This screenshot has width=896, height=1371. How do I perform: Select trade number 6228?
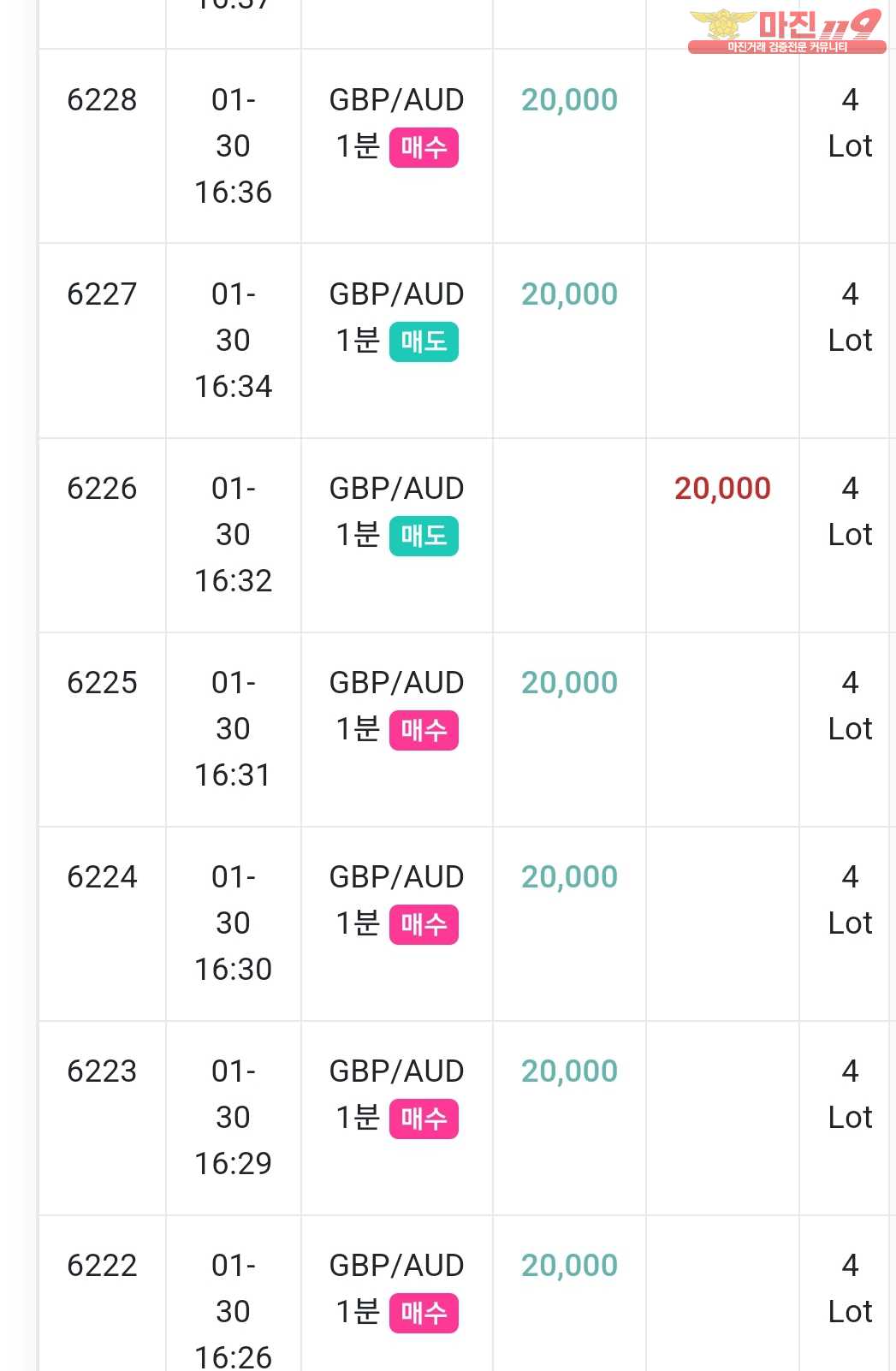click(x=102, y=100)
